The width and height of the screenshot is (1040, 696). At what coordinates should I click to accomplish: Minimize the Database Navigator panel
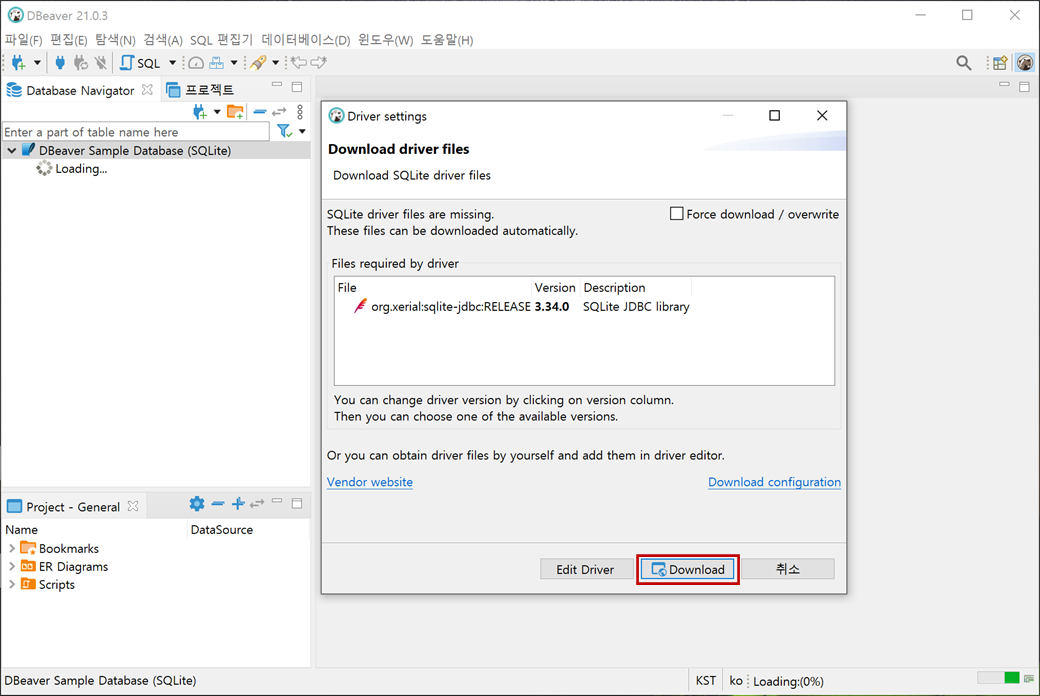pos(277,85)
